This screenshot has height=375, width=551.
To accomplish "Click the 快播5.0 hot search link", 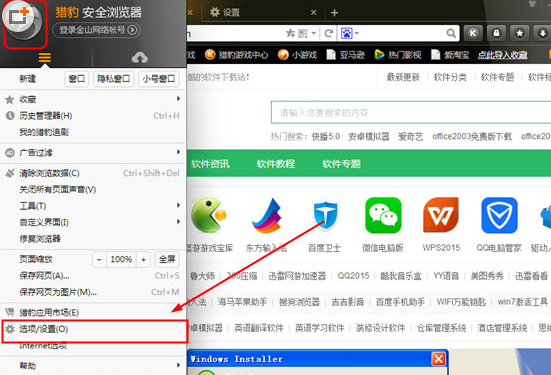I will (325, 136).
